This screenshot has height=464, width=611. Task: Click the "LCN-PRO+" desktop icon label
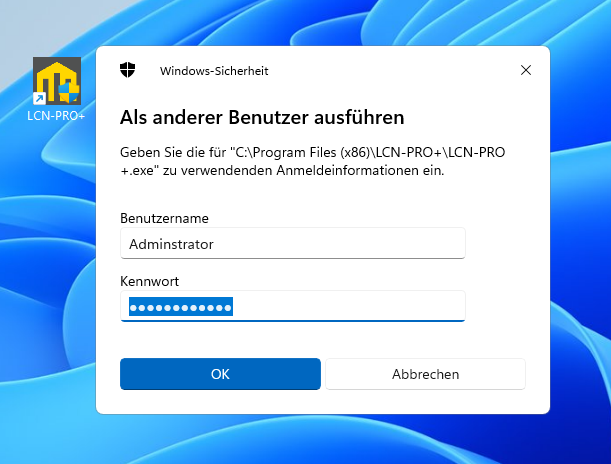coord(56,116)
